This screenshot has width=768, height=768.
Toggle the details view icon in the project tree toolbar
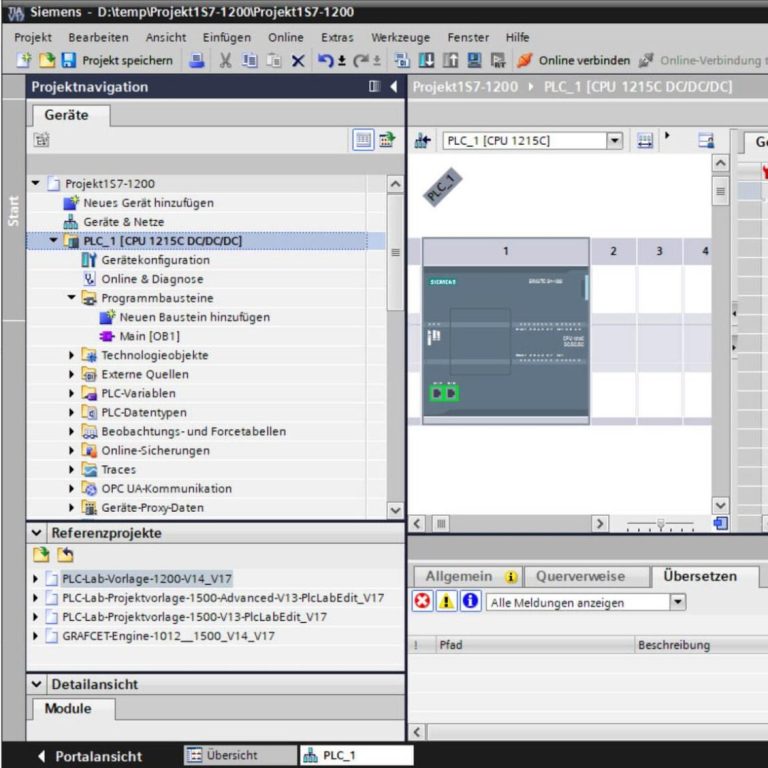363,140
